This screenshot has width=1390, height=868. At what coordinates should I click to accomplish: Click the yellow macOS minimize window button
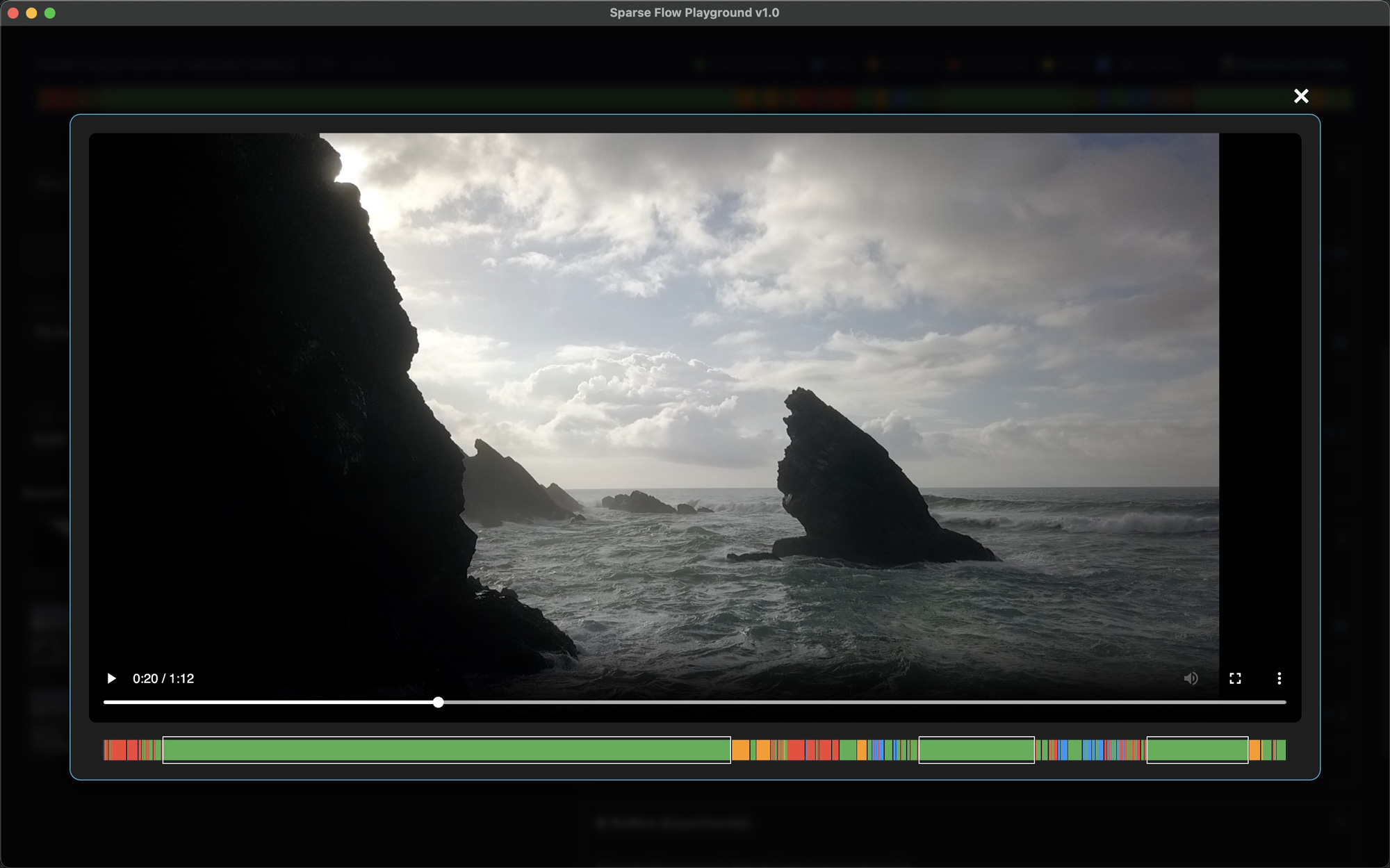[x=31, y=13]
